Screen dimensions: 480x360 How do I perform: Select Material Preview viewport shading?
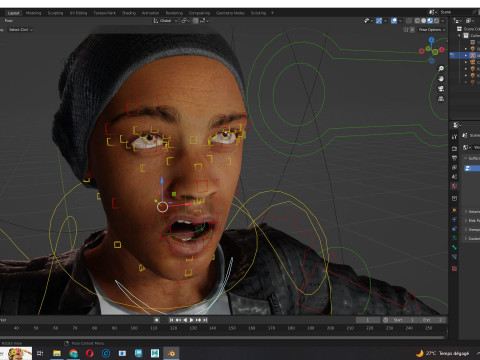click(430, 21)
